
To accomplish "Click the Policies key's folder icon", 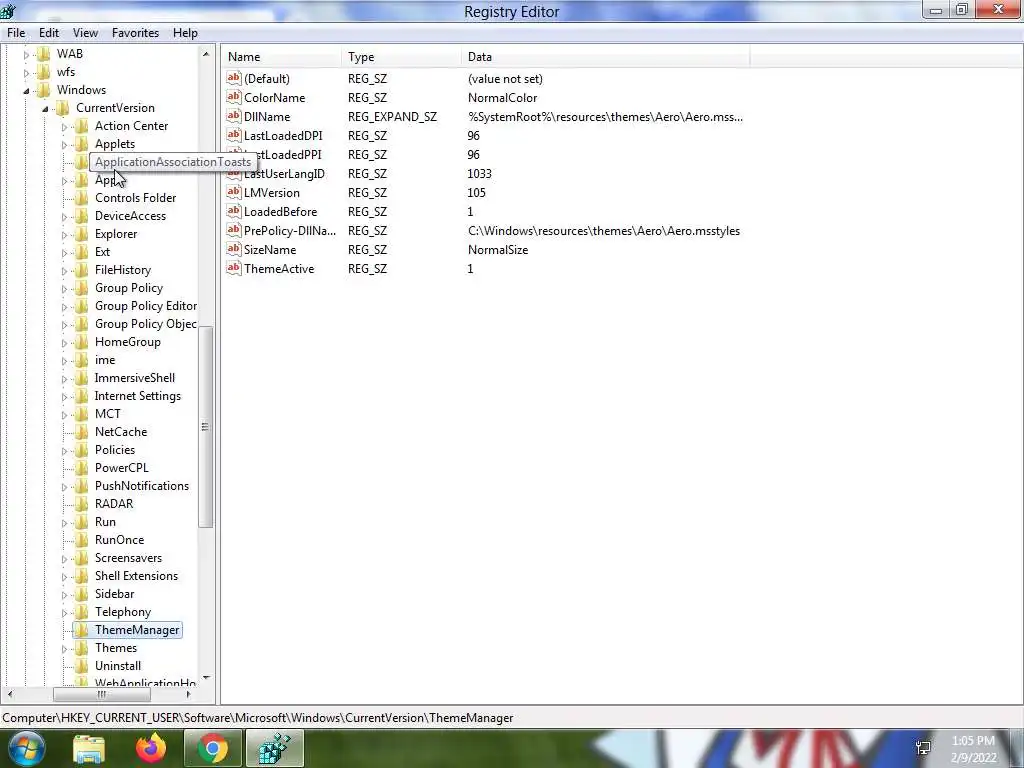I will click(x=81, y=450).
